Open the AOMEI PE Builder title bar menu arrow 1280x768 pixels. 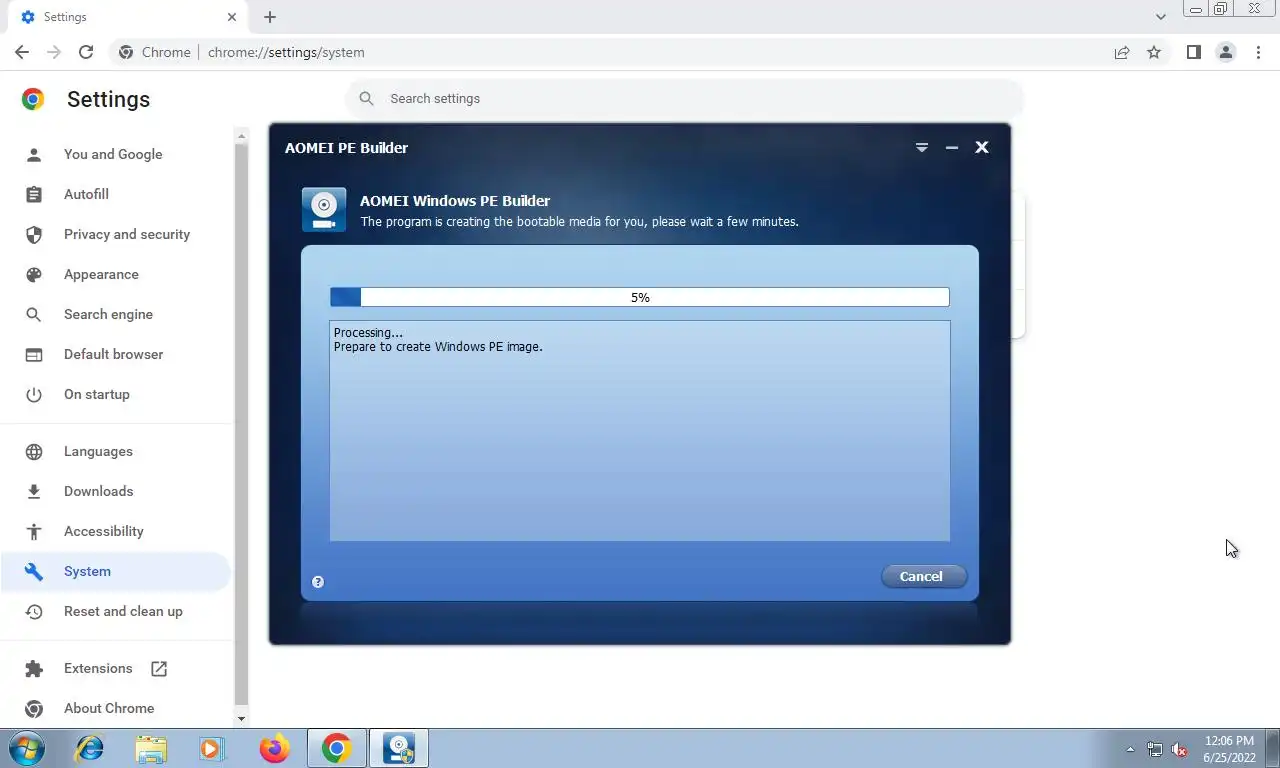[x=922, y=147]
